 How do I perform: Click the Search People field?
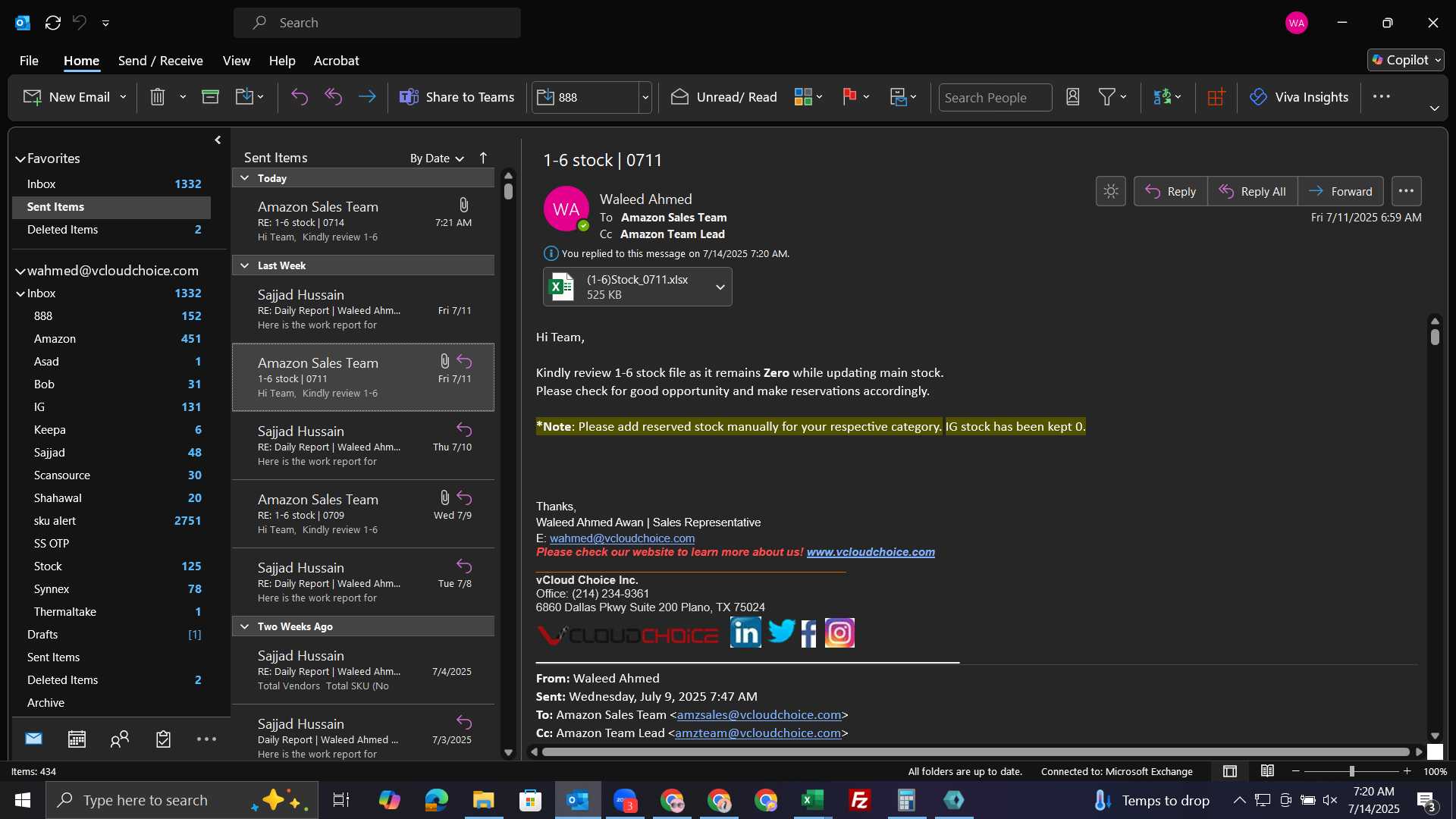click(x=995, y=97)
